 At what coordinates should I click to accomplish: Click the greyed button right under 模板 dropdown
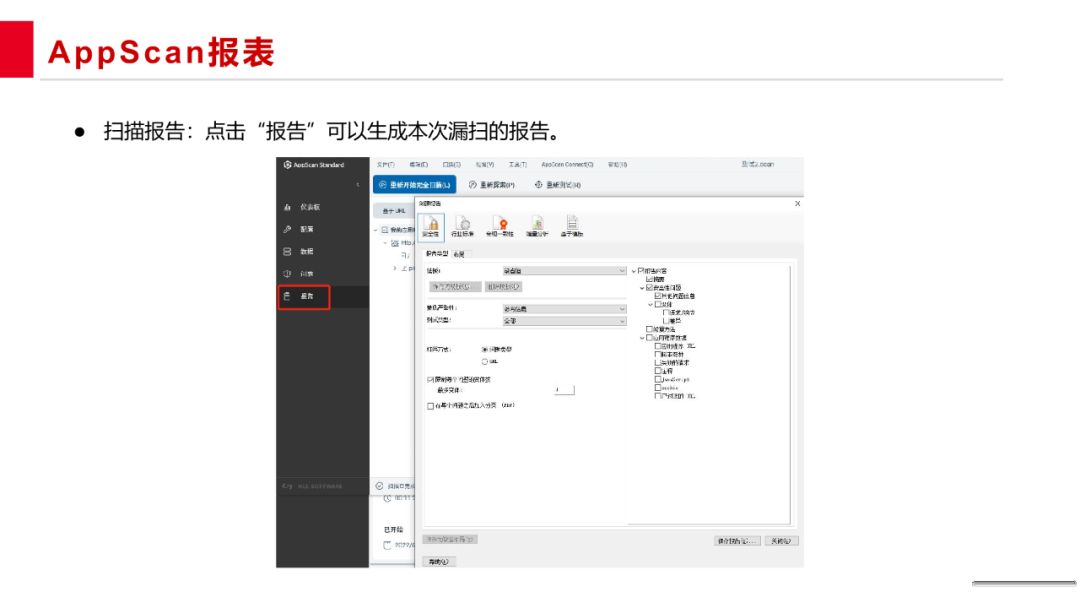pyautogui.click(x=455, y=287)
